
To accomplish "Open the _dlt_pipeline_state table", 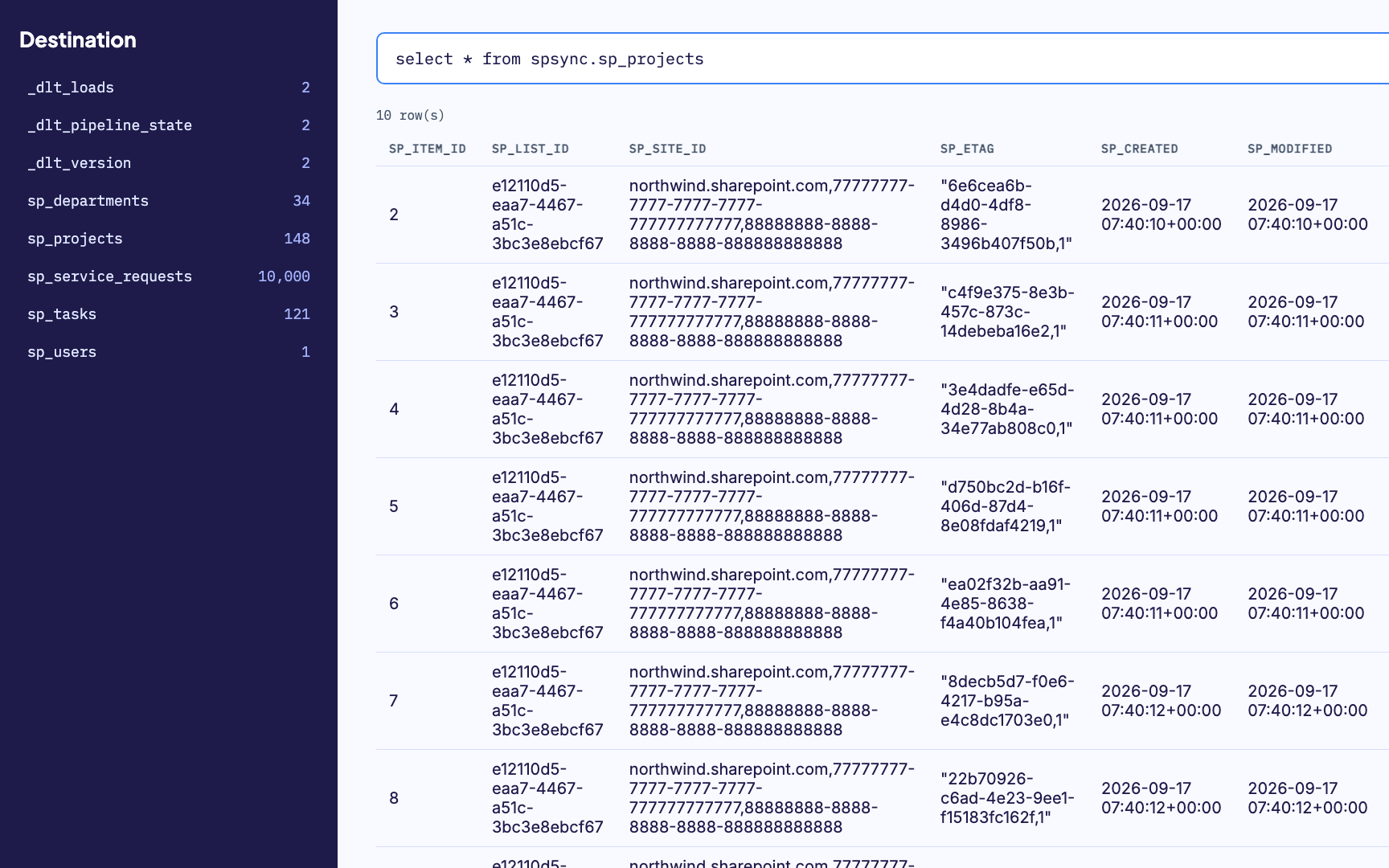I will (x=169, y=125).
